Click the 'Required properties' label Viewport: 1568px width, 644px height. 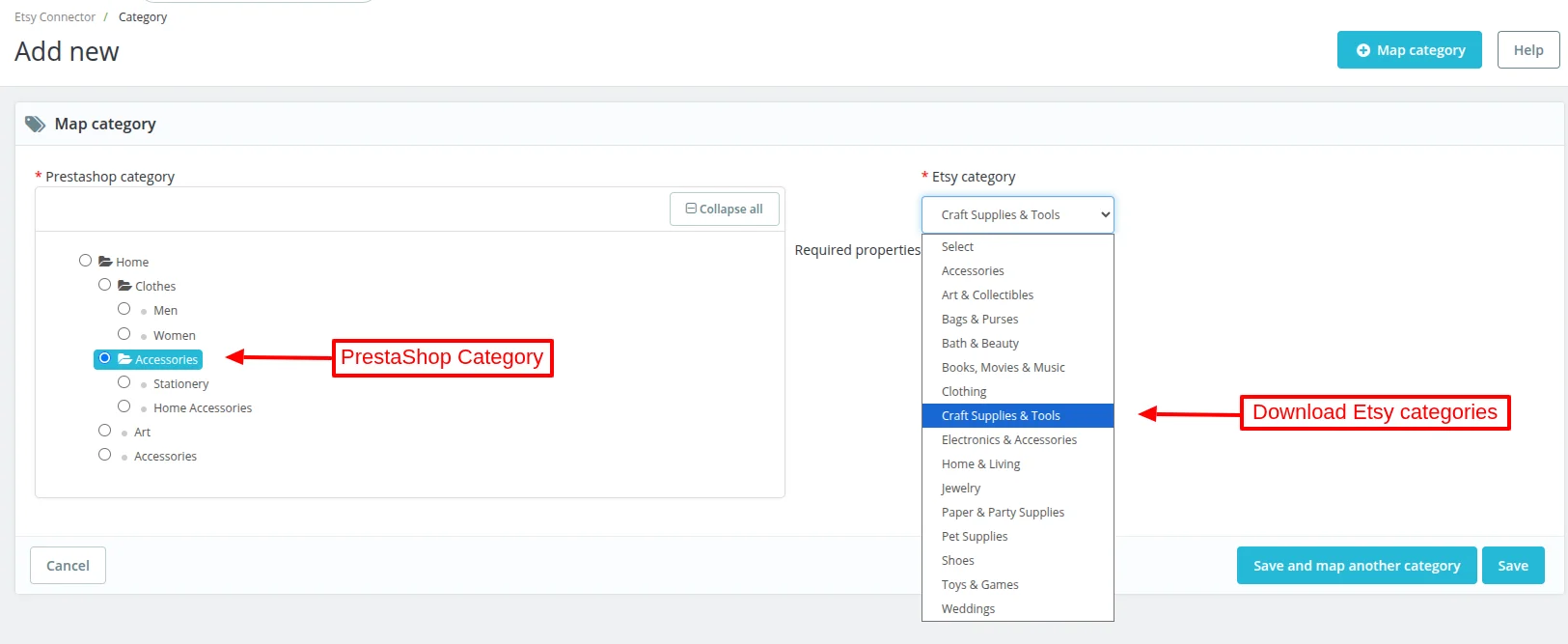[858, 250]
